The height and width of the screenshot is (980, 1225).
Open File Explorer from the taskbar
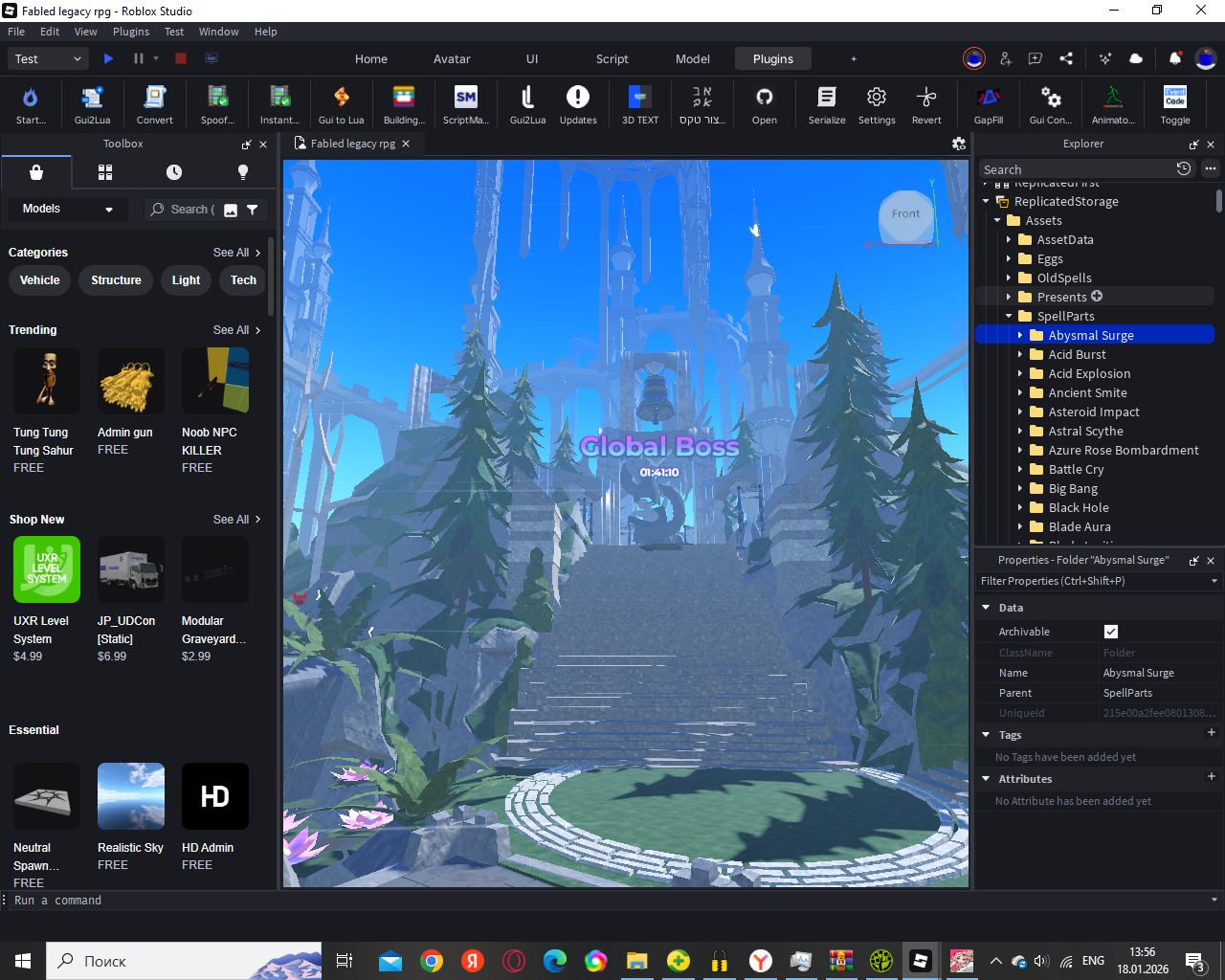637,961
